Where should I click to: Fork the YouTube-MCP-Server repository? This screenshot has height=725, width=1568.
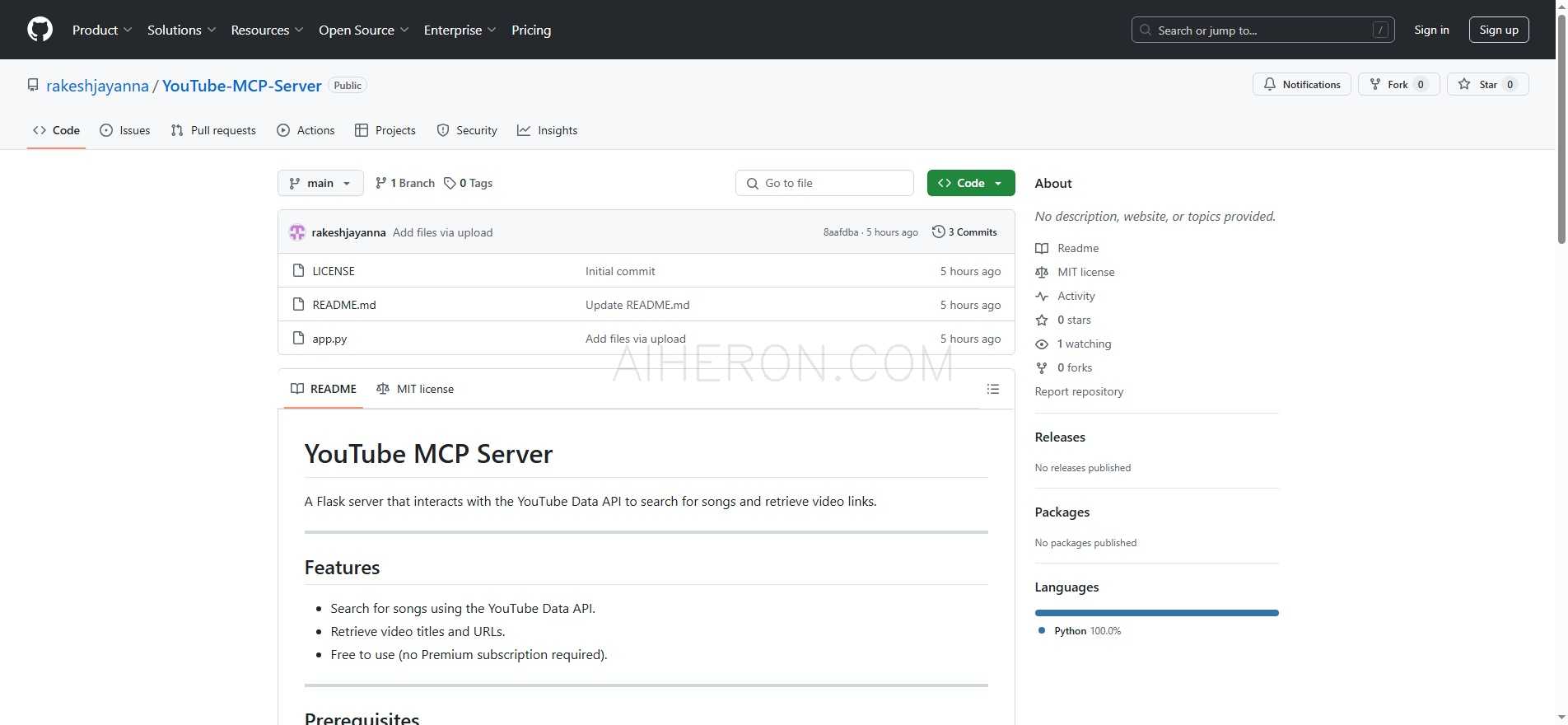pyautogui.click(x=1398, y=84)
